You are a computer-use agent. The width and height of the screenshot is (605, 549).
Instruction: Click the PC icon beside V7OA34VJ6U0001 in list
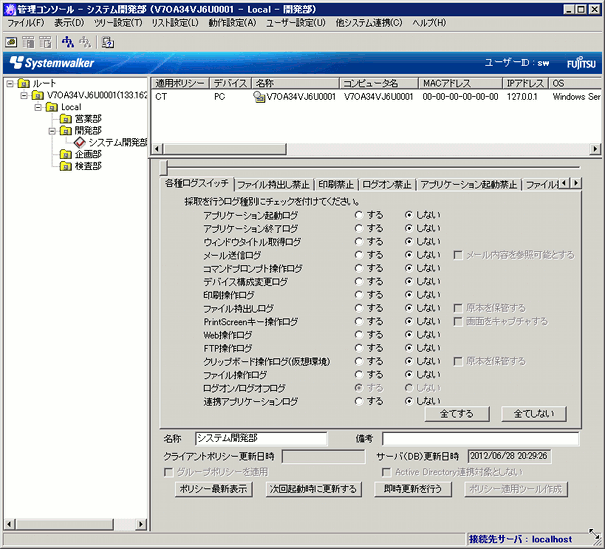point(259,97)
